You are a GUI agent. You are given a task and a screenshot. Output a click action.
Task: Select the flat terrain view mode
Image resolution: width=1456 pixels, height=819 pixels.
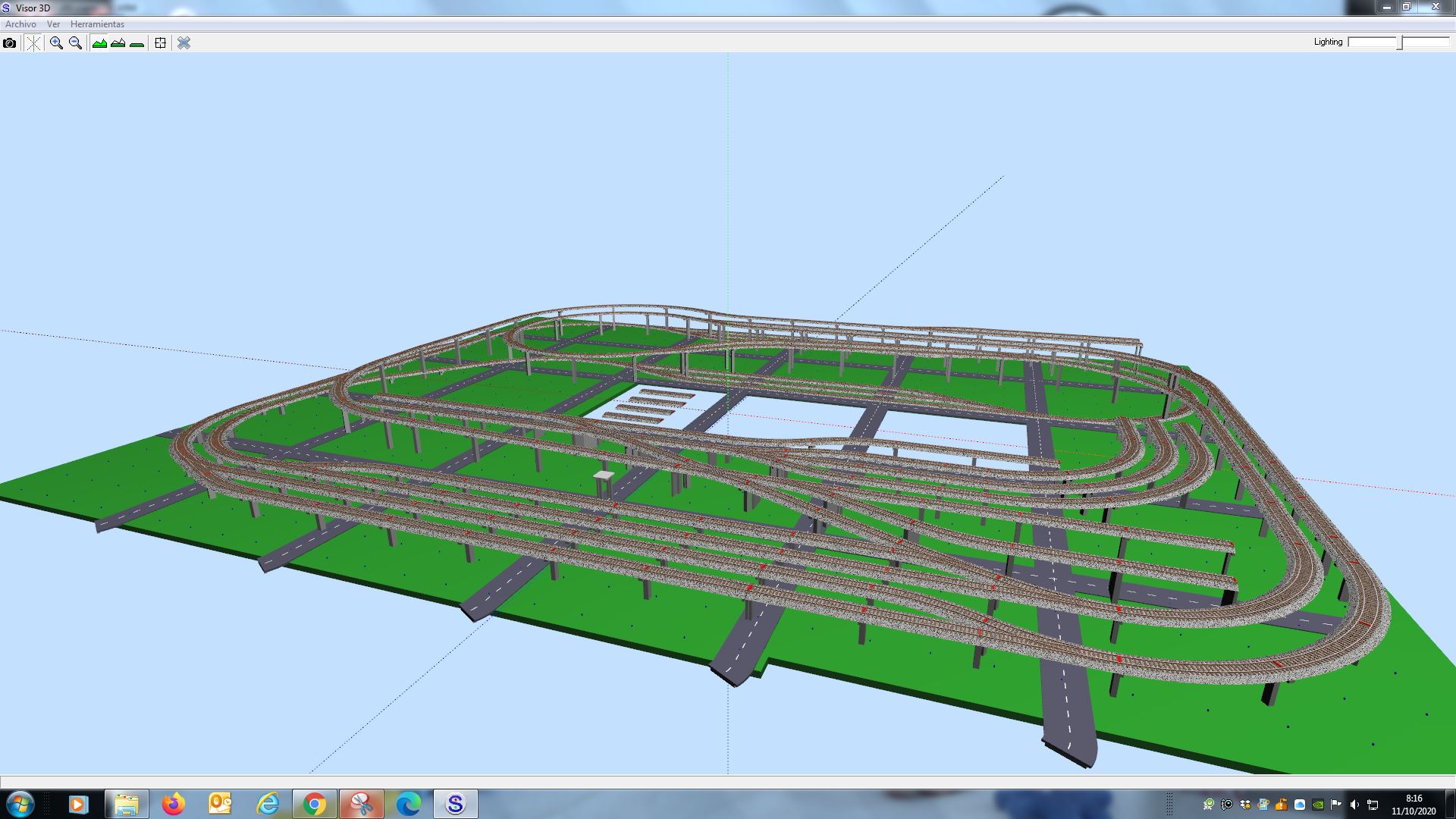click(137, 43)
